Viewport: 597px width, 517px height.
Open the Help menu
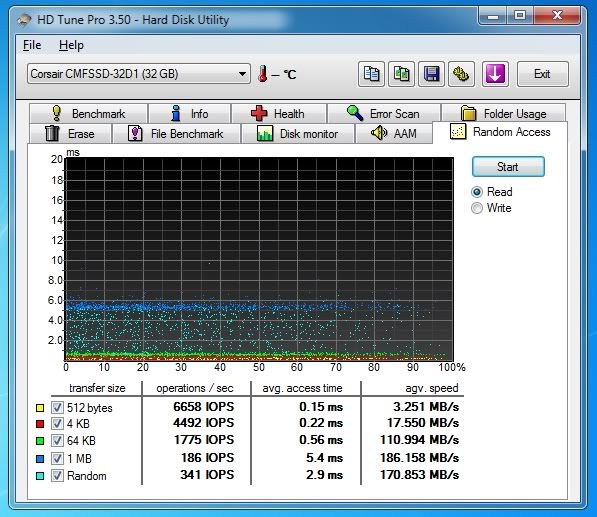pos(71,45)
